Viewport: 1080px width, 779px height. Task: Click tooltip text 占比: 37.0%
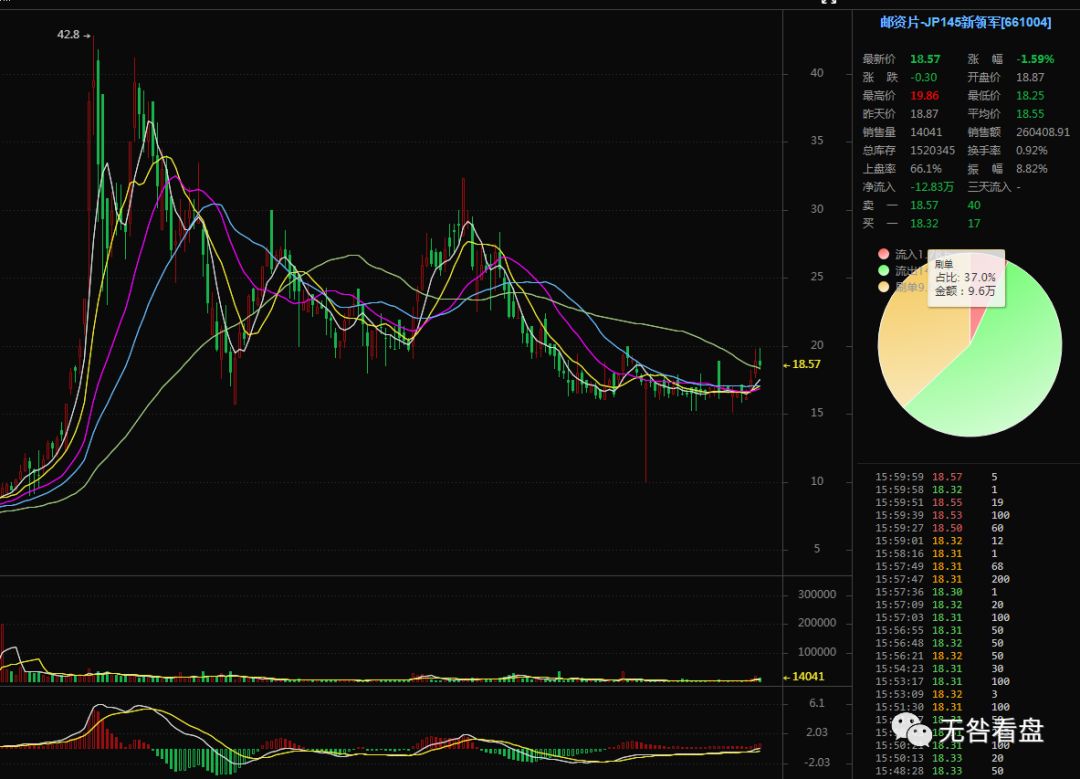(x=965, y=277)
